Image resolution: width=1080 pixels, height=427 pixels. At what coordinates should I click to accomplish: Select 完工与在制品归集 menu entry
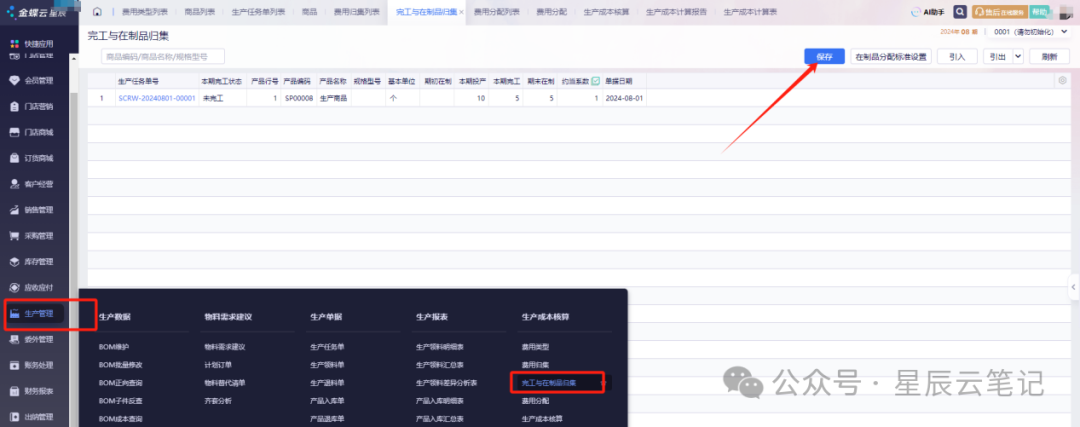(x=549, y=383)
